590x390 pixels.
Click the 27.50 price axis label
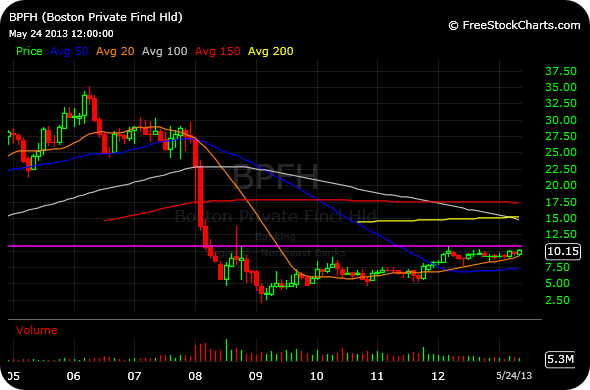click(561, 136)
